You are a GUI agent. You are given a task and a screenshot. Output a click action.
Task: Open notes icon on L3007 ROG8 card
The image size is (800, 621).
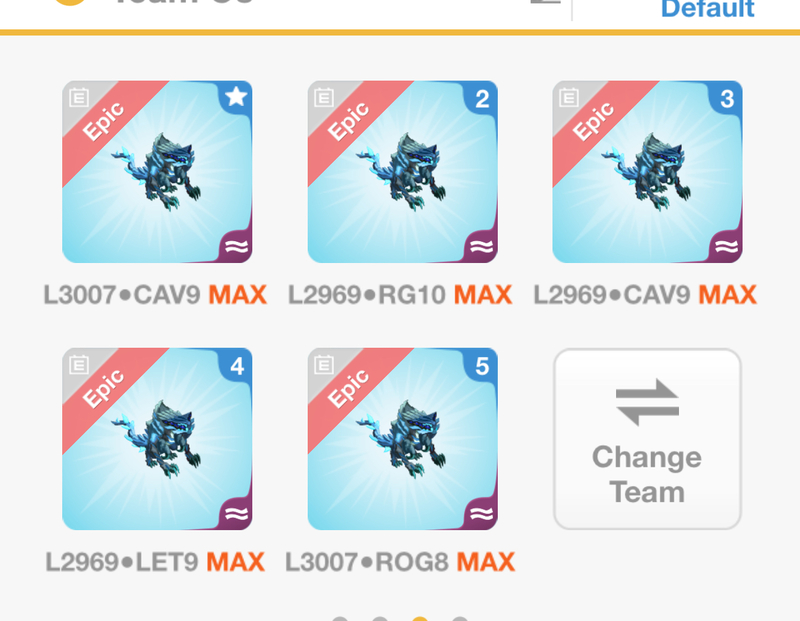324,365
